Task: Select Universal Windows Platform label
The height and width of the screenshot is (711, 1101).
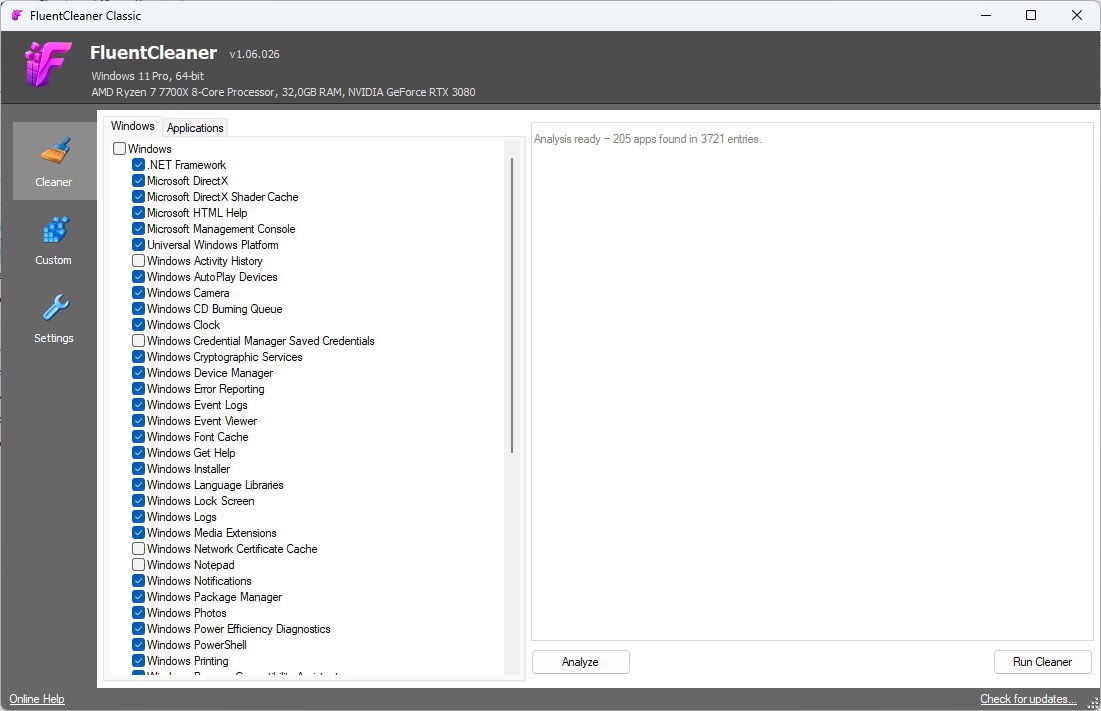Action: (213, 245)
